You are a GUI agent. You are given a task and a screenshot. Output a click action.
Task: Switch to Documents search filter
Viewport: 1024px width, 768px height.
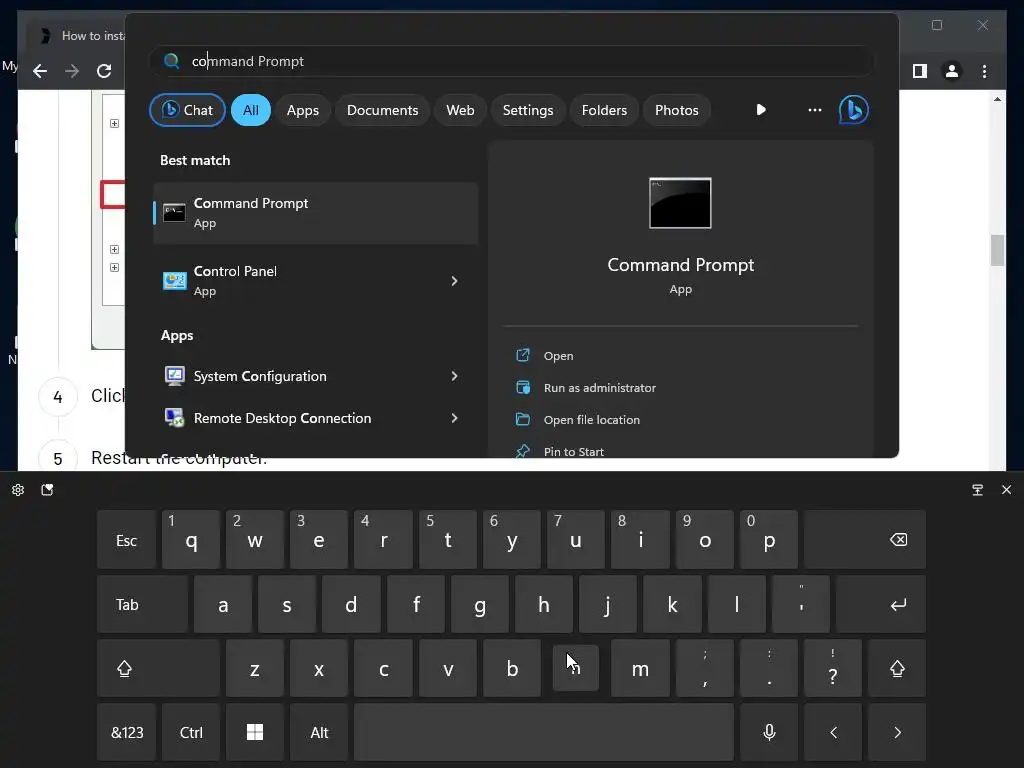point(382,110)
